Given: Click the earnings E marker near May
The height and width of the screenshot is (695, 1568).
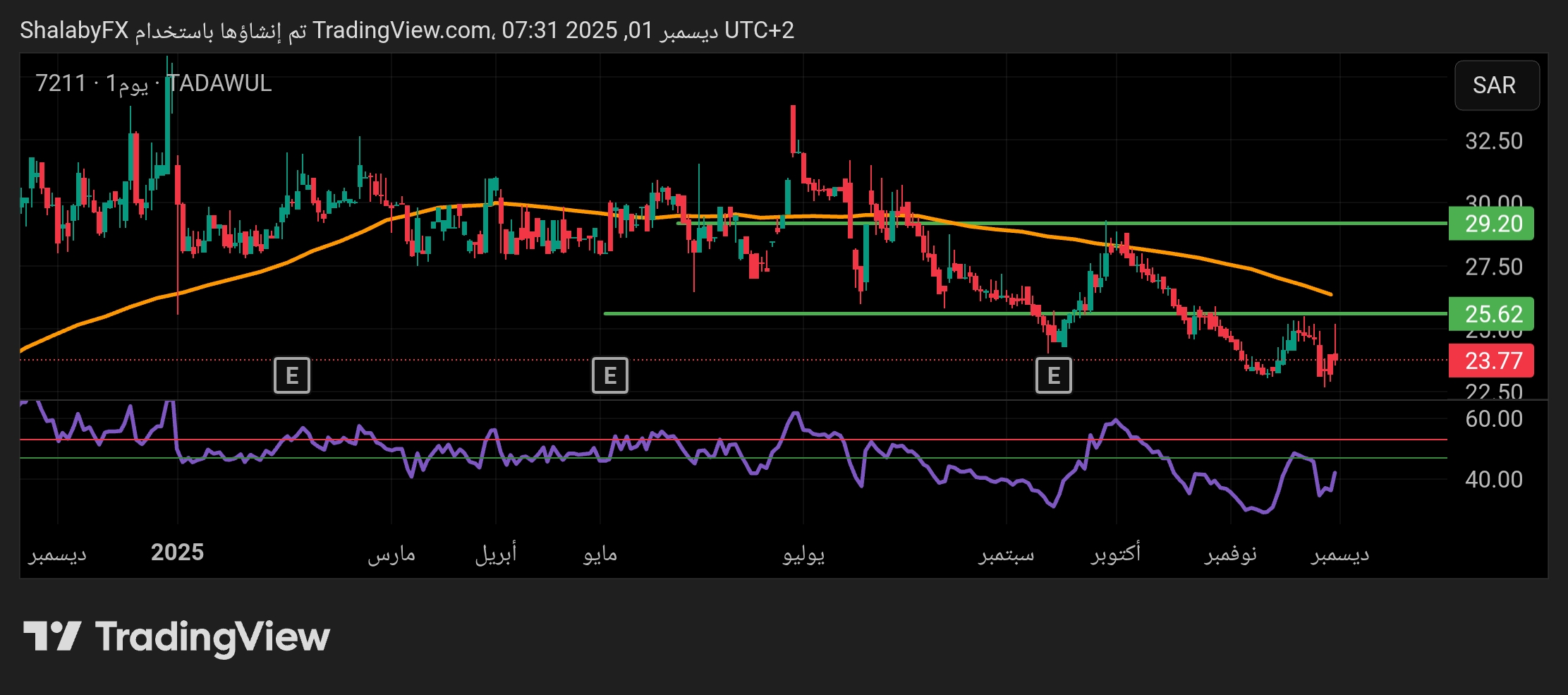Looking at the screenshot, I should coord(609,375).
